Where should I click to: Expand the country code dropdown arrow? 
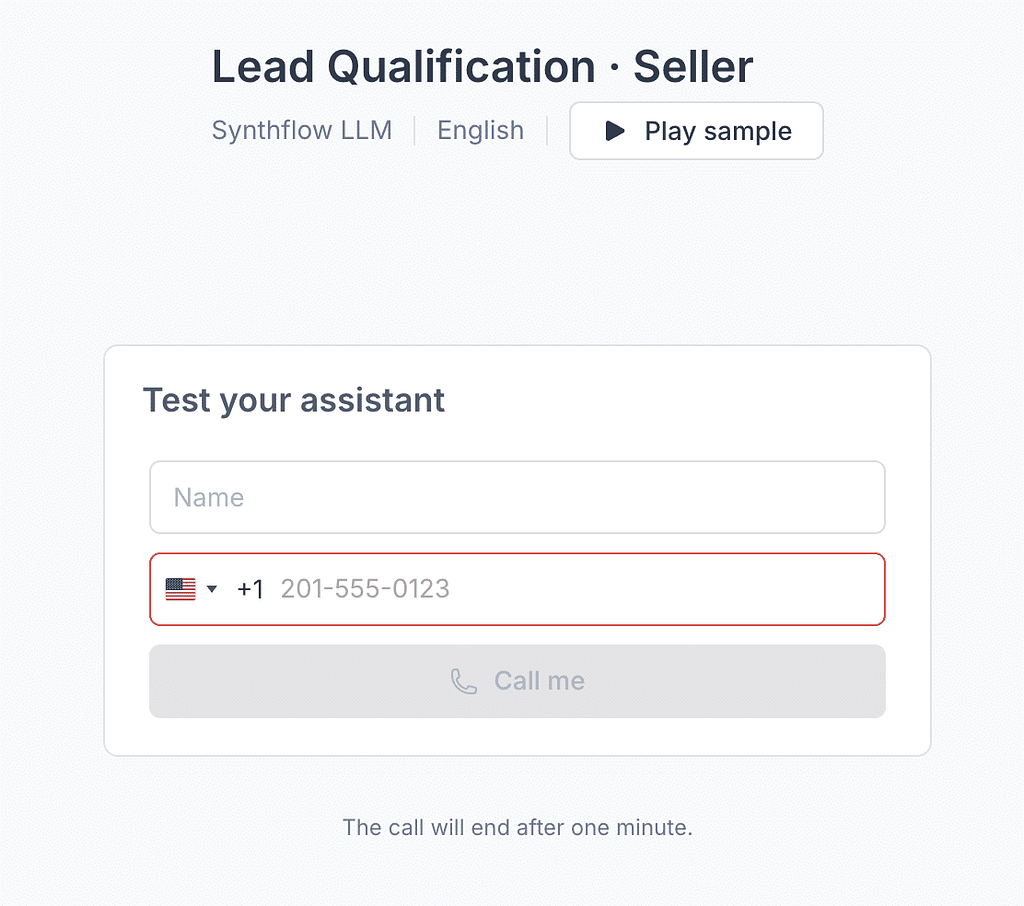tap(212, 589)
